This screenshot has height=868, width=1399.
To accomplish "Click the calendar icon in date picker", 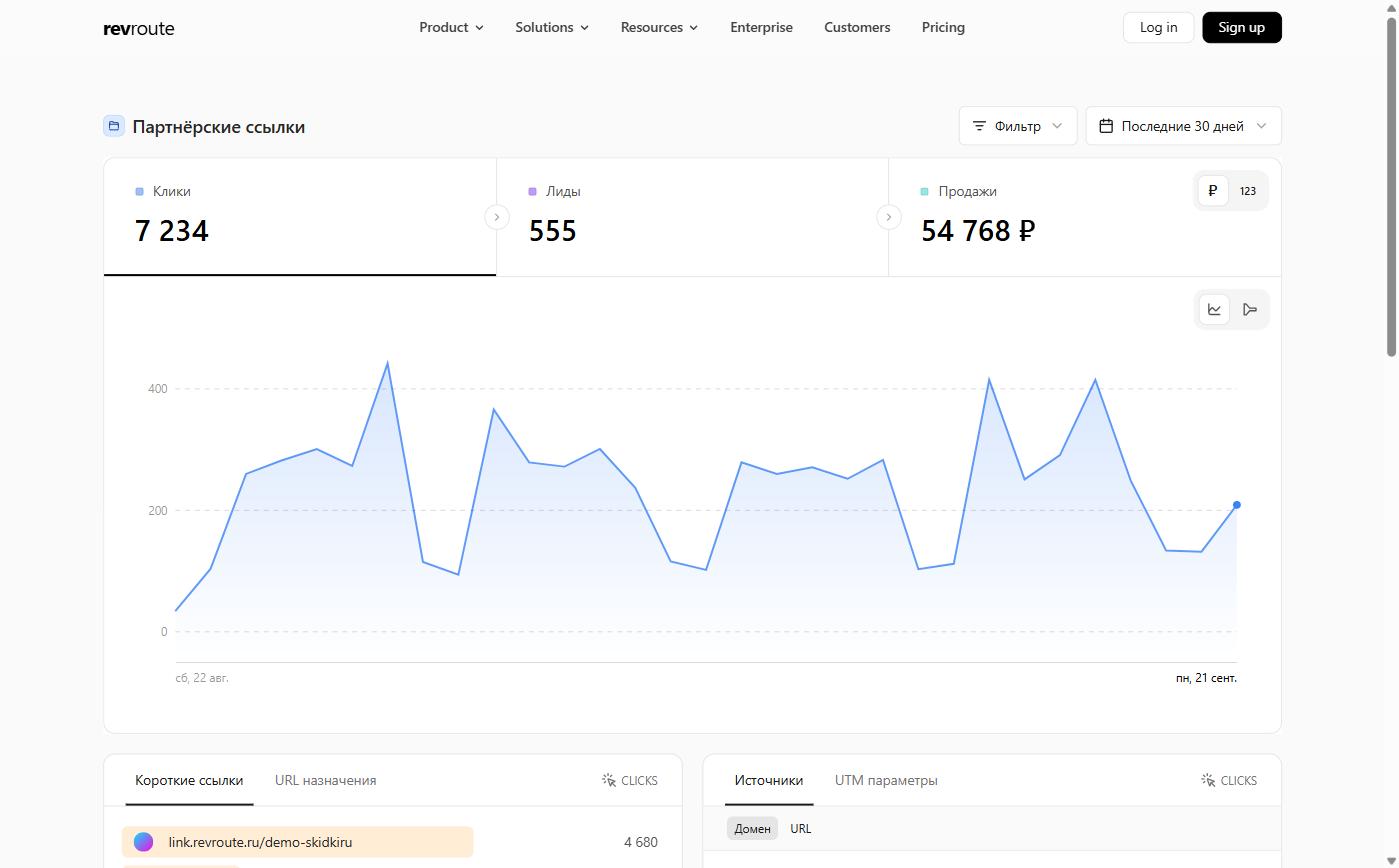I will tap(1106, 126).
